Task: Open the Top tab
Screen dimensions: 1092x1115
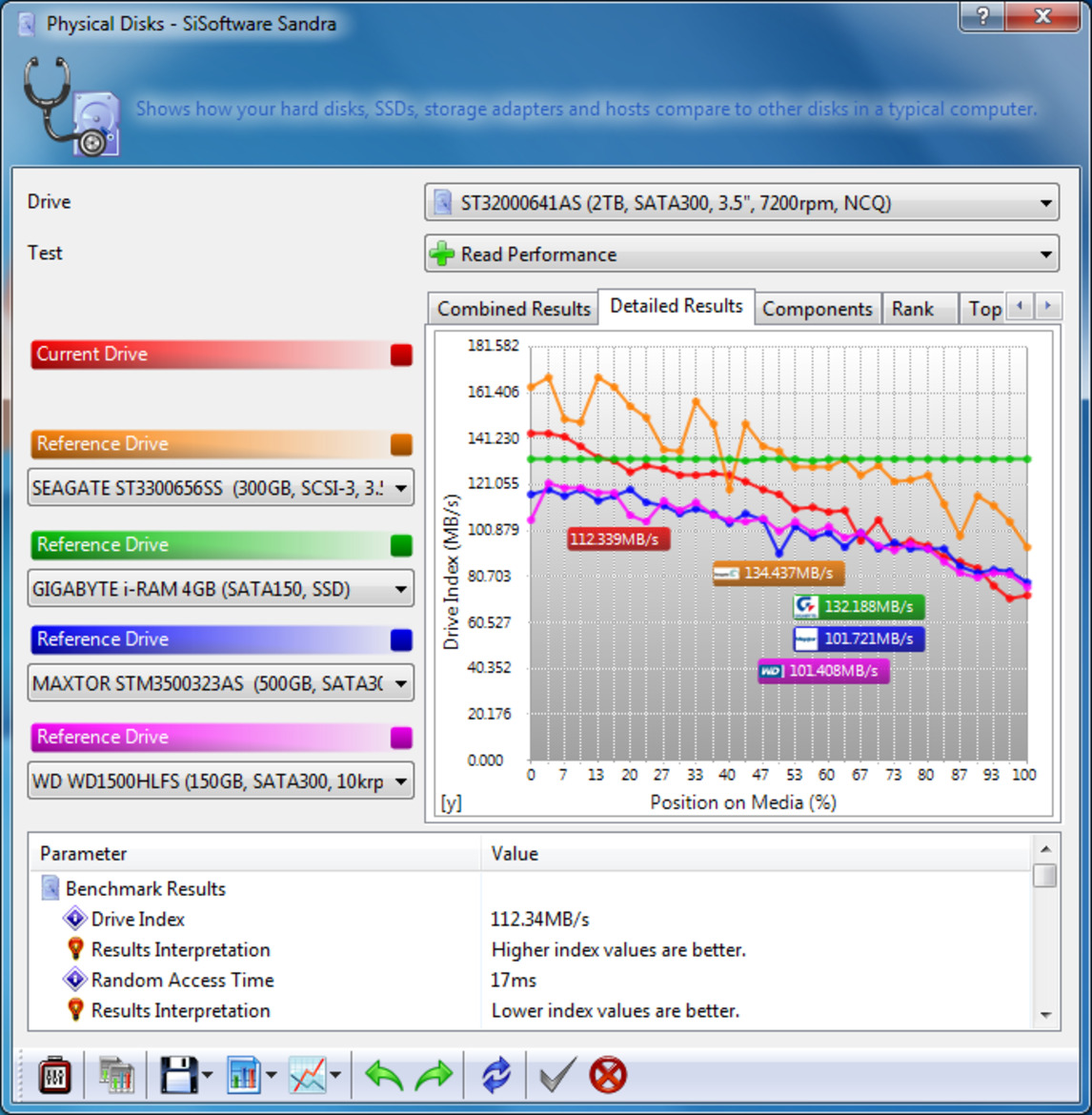Action: coord(984,309)
